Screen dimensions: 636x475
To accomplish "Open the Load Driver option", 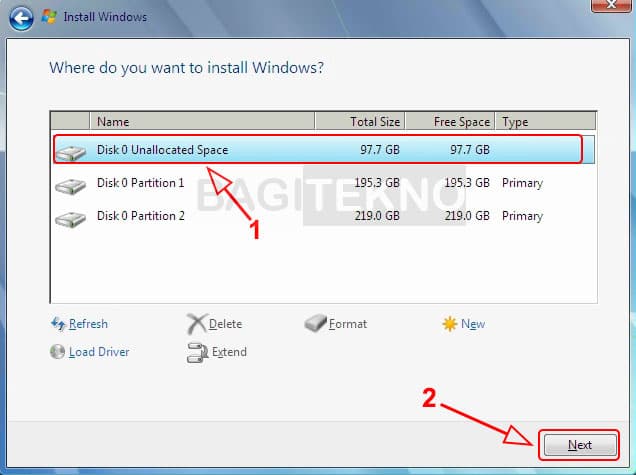I will pos(99,352).
